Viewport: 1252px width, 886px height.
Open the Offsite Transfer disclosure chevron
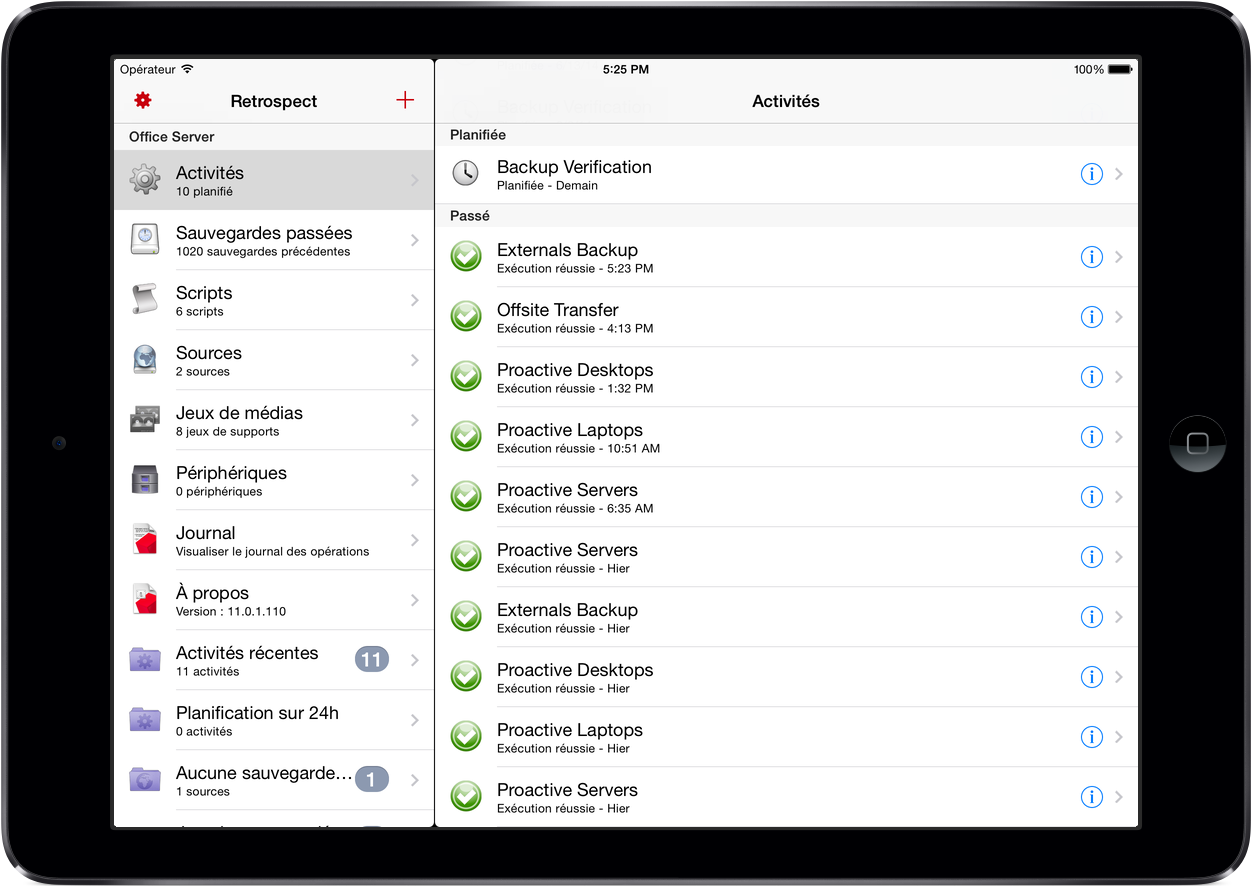pyautogui.click(x=1119, y=317)
